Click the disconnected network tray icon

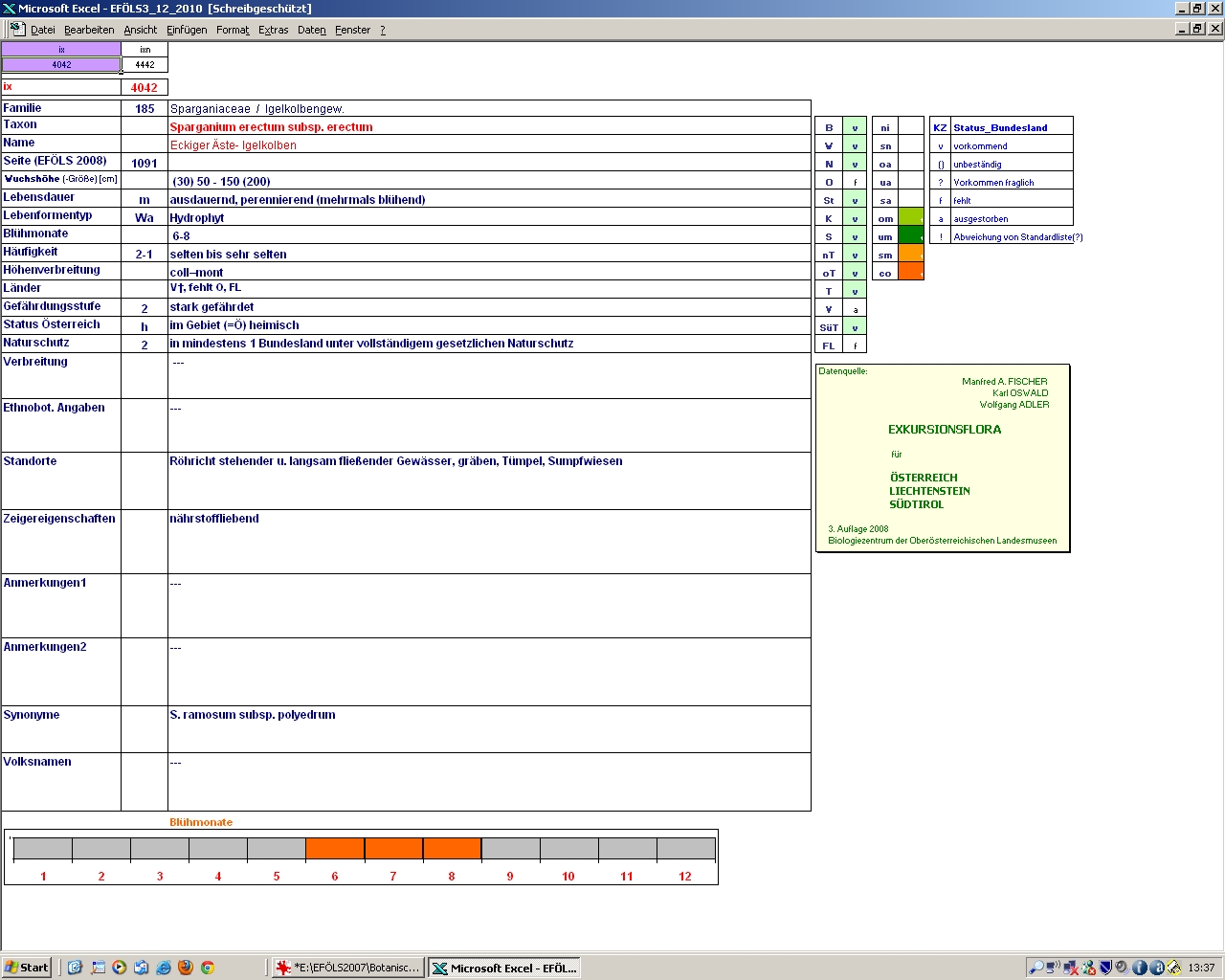tap(1071, 968)
